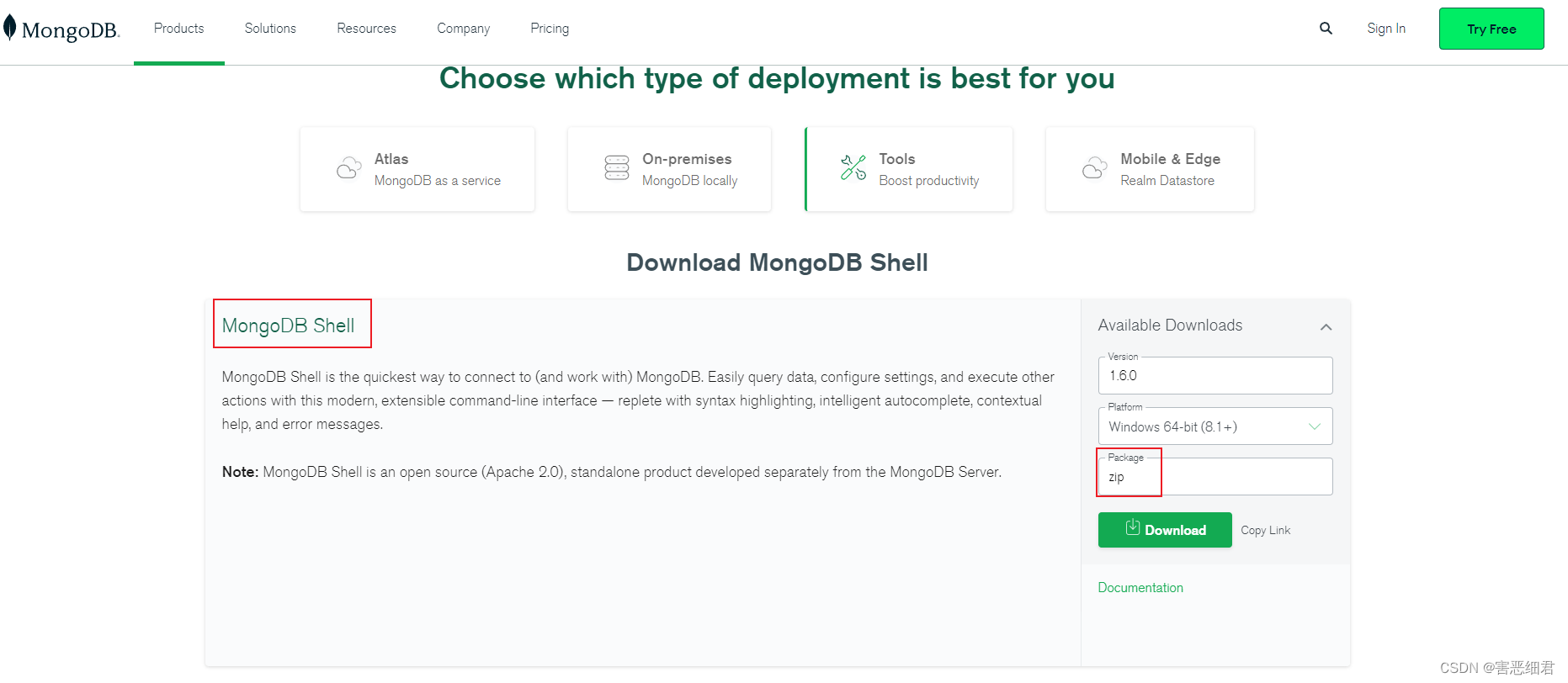
Task: Open the Products menu
Action: click(178, 29)
